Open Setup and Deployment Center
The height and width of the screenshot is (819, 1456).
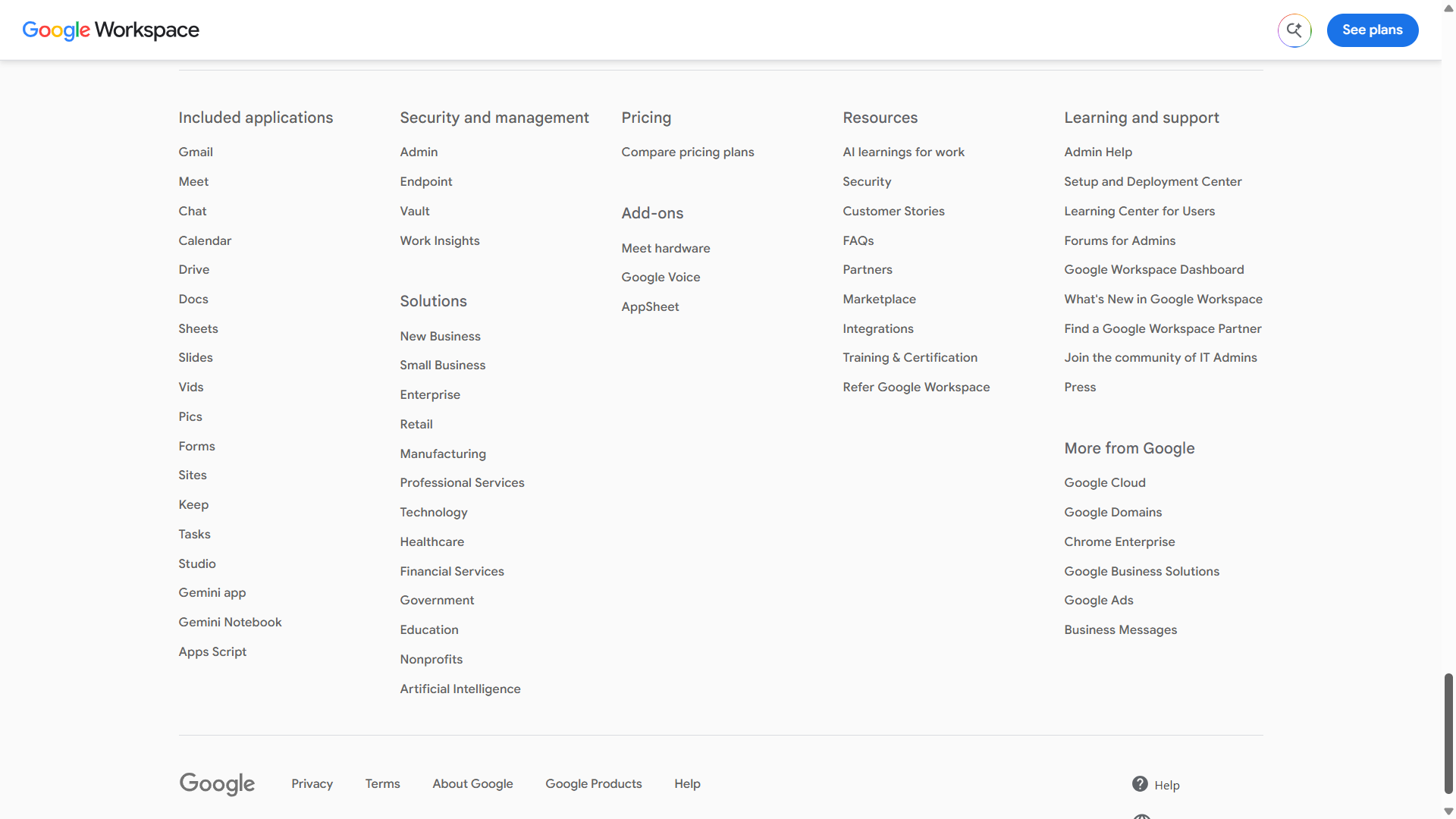pyautogui.click(x=1153, y=182)
